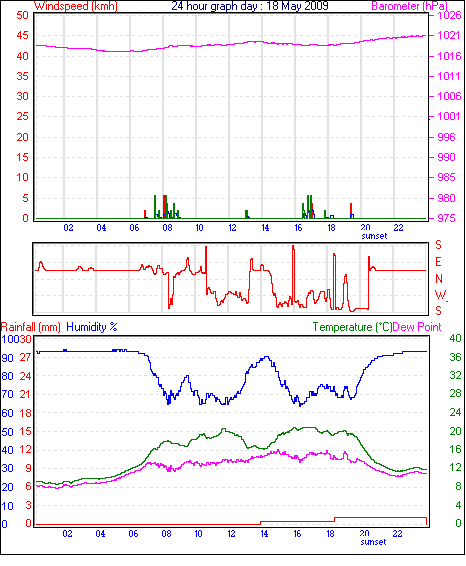Click the 08 hour tick on bottom graph
466x566 pixels.
[x=166, y=534]
